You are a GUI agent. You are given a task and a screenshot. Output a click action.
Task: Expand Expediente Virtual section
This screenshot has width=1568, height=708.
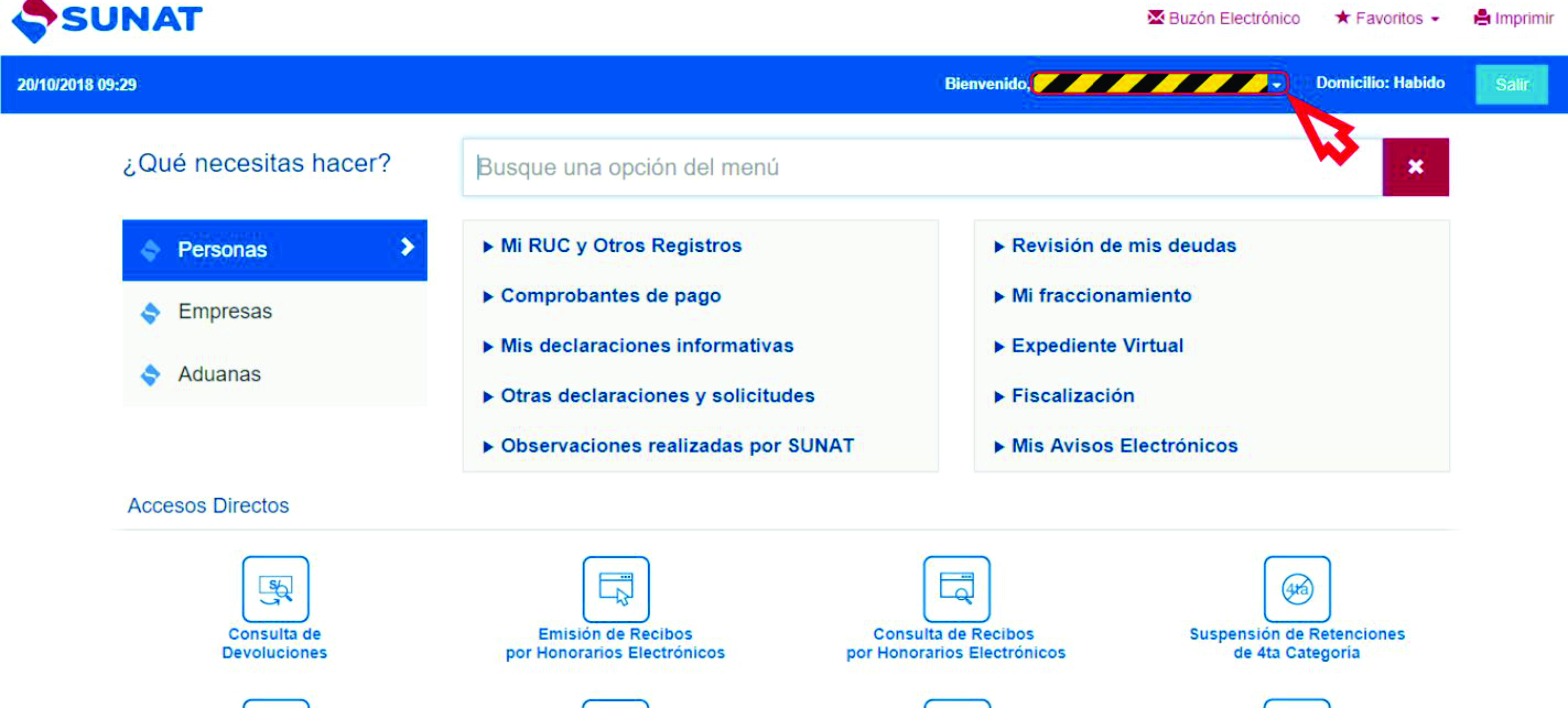point(1089,345)
